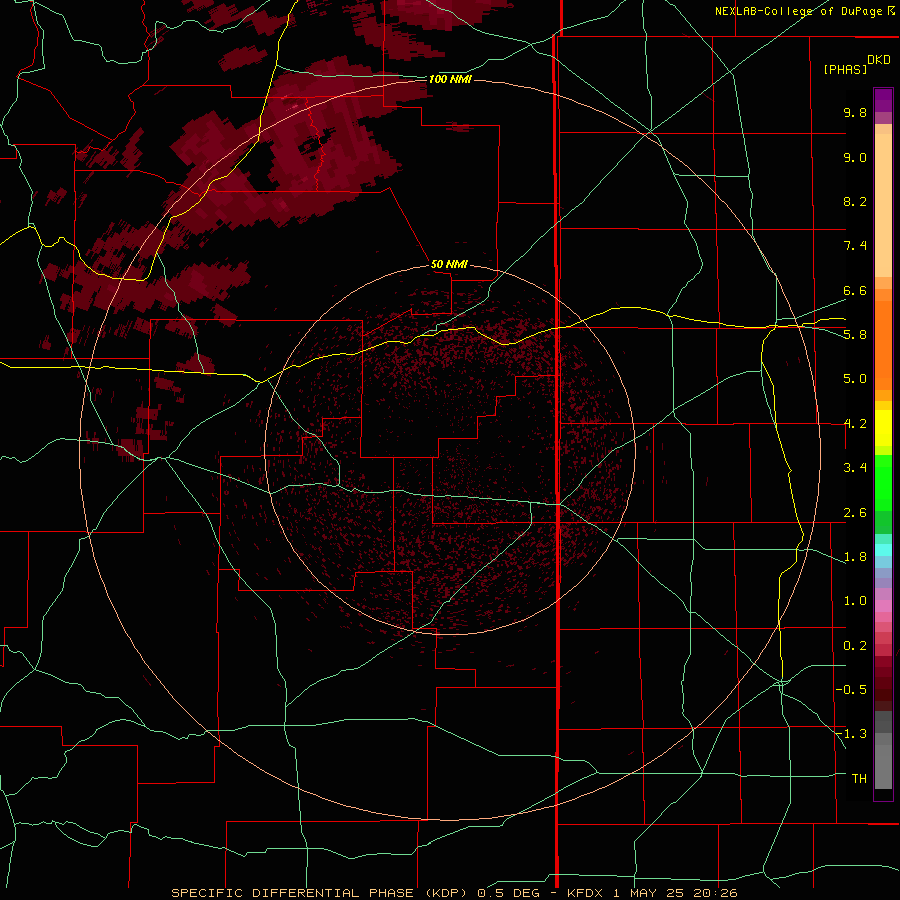Click the 1.0 color scale value

tap(855, 601)
